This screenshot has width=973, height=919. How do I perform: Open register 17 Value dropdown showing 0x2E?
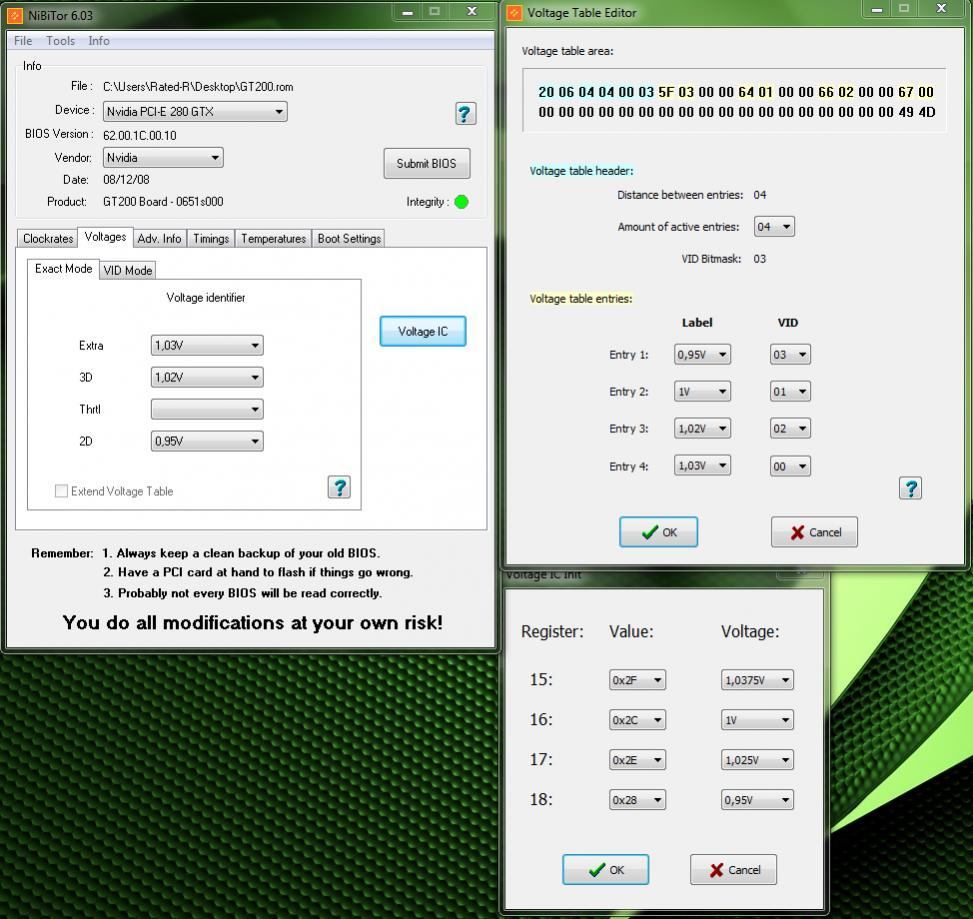click(637, 760)
